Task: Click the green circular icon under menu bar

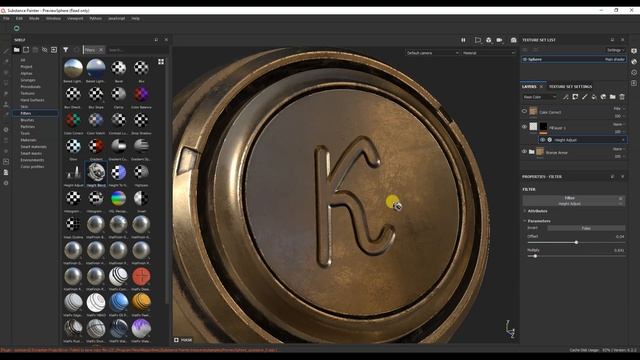Action: 16,28
